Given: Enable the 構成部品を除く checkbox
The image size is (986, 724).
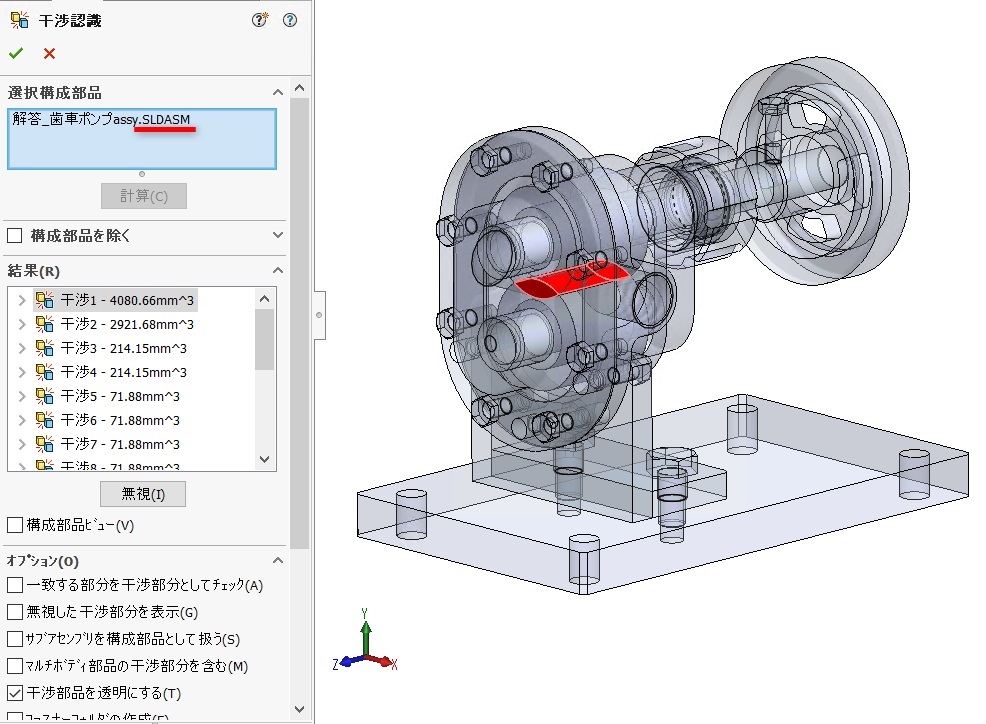Looking at the screenshot, I should pyautogui.click(x=15, y=236).
